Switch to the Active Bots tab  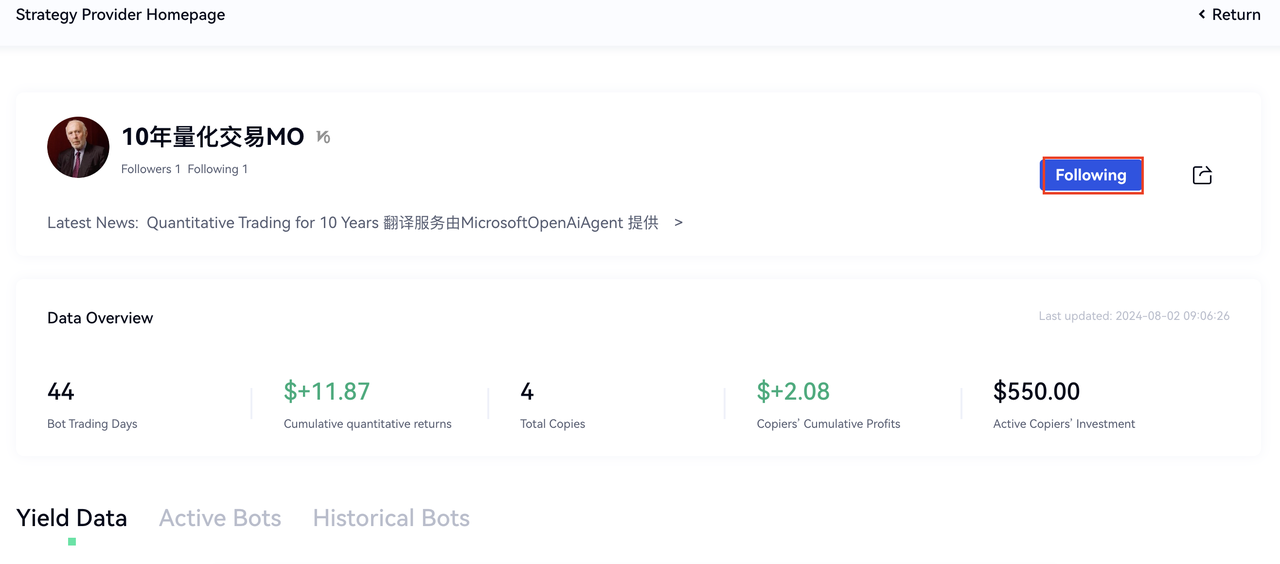pyautogui.click(x=220, y=518)
